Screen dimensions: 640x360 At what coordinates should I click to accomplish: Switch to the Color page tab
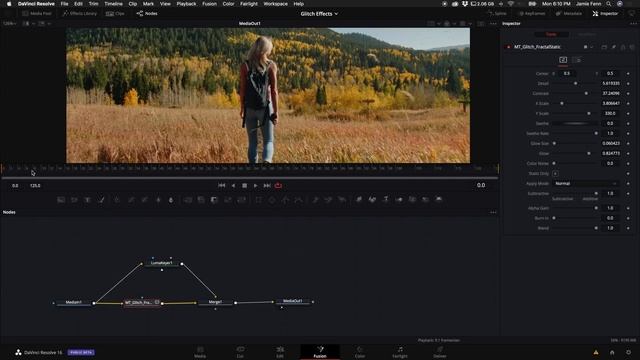pyautogui.click(x=360, y=352)
